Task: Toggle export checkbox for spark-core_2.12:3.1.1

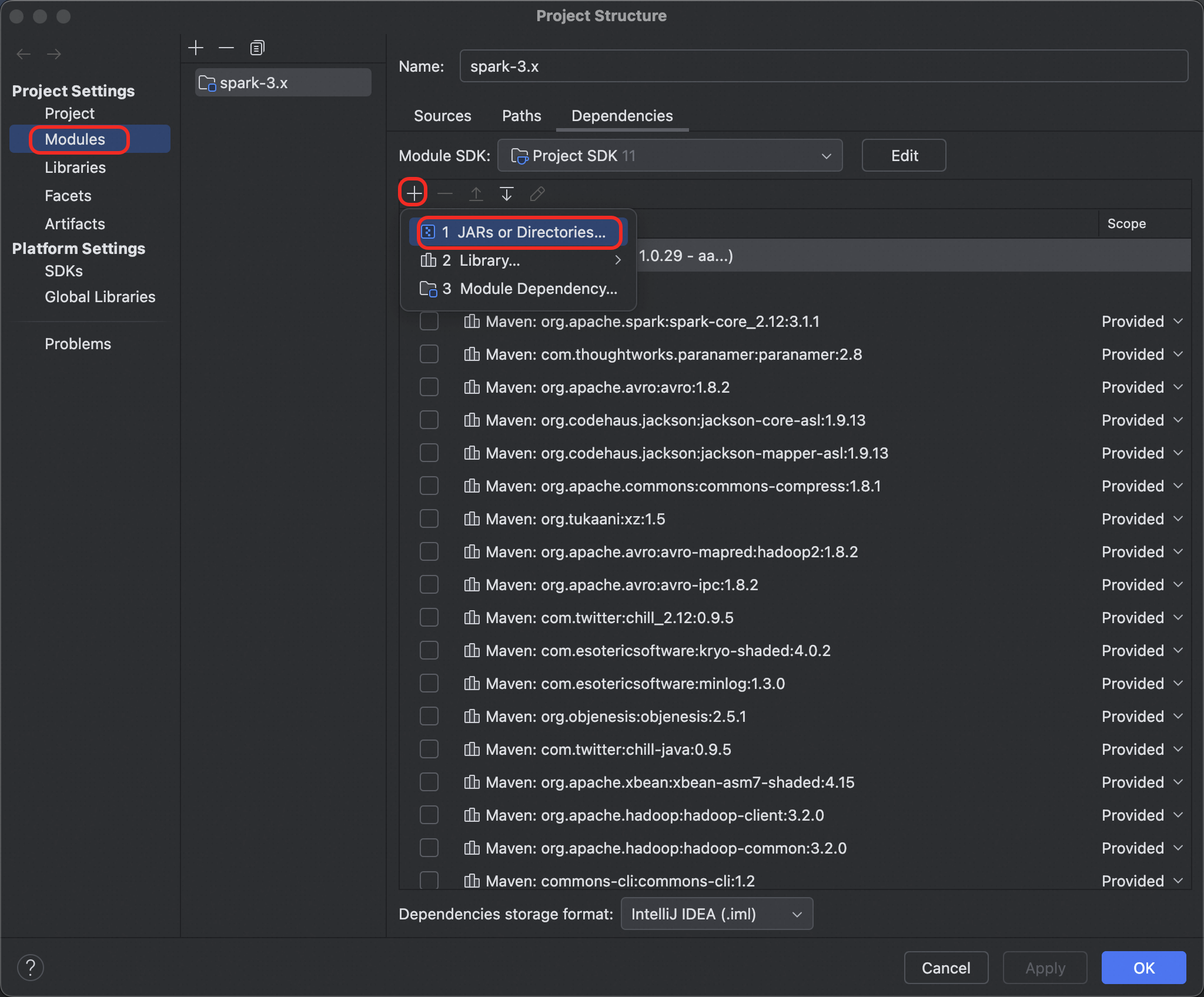Action: tap(429, 322)
